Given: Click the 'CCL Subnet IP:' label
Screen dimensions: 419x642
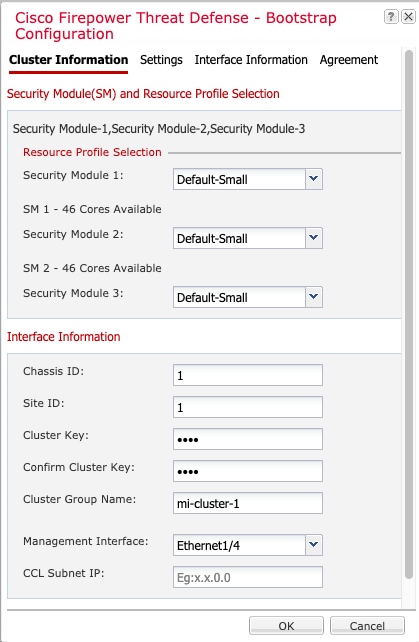Looking at the screenshot, I should click(63, 573).
